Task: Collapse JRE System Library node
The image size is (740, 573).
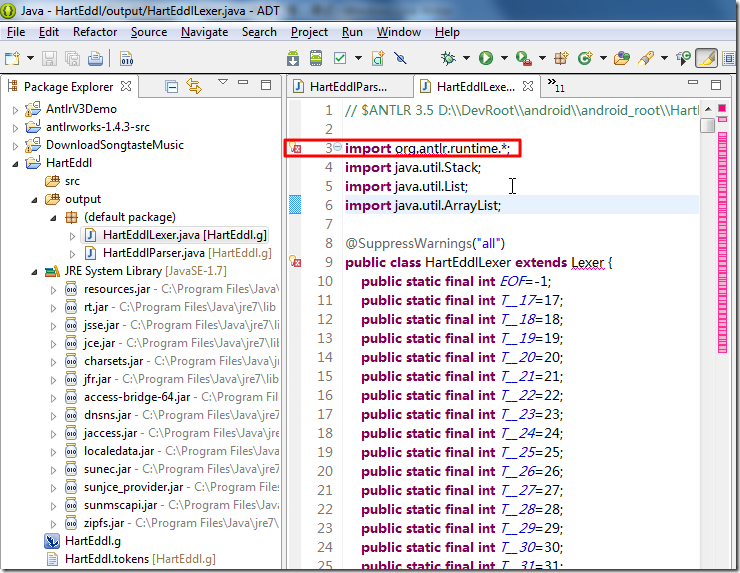Action: coord(34,272)
